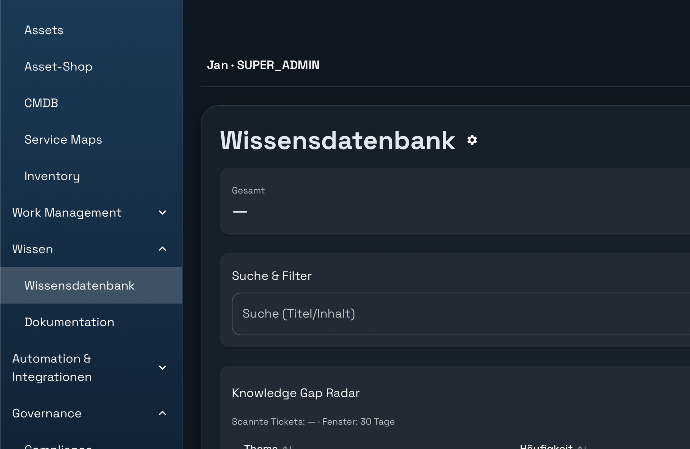Focus the Suche (Titel/Inhalt) search field
The height and width of the screenshot is (449, 690).
(460, 314)
